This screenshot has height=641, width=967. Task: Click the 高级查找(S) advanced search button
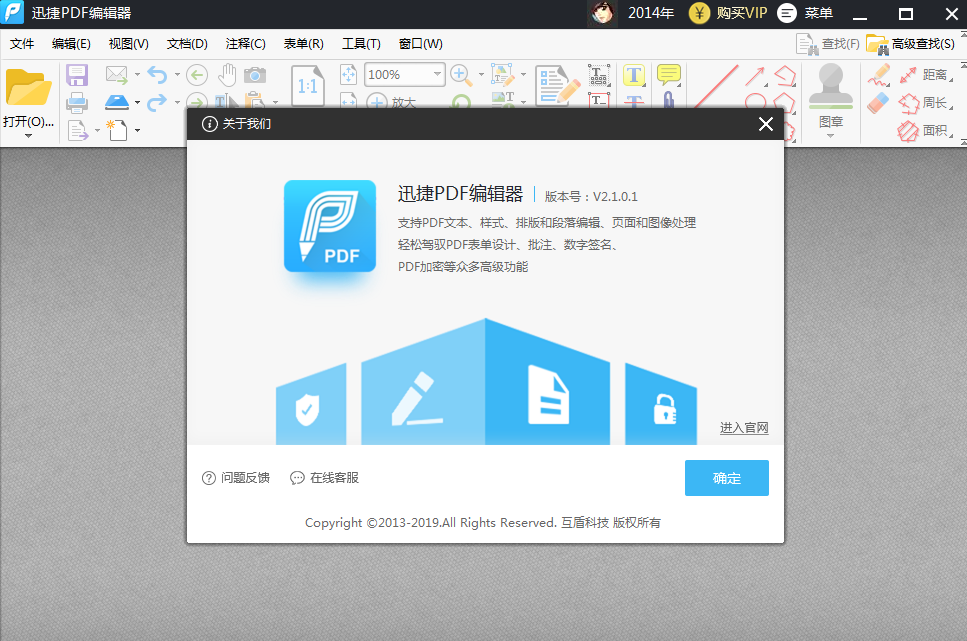[910, 44]
